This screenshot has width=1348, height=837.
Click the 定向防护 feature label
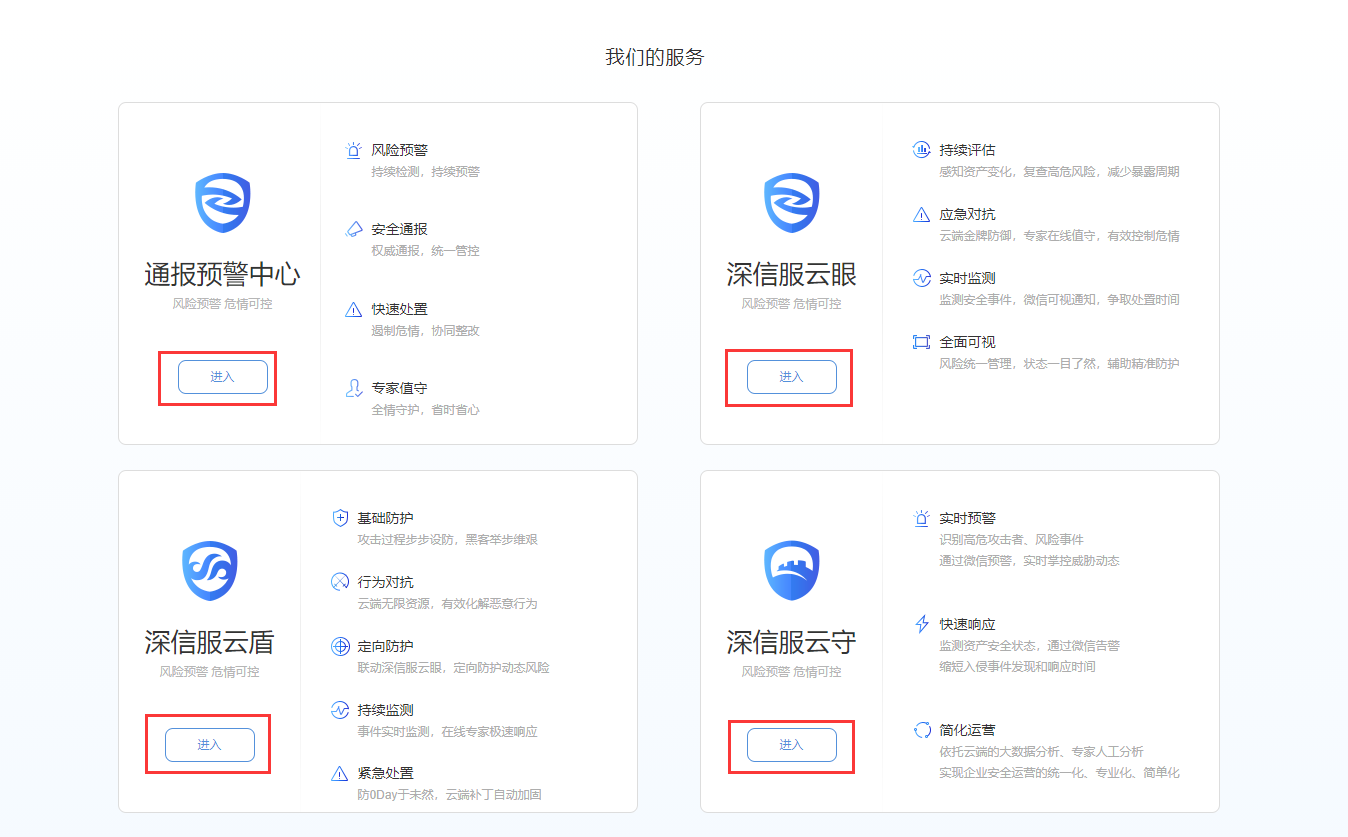pyautogui.click(x=385, y=646)
